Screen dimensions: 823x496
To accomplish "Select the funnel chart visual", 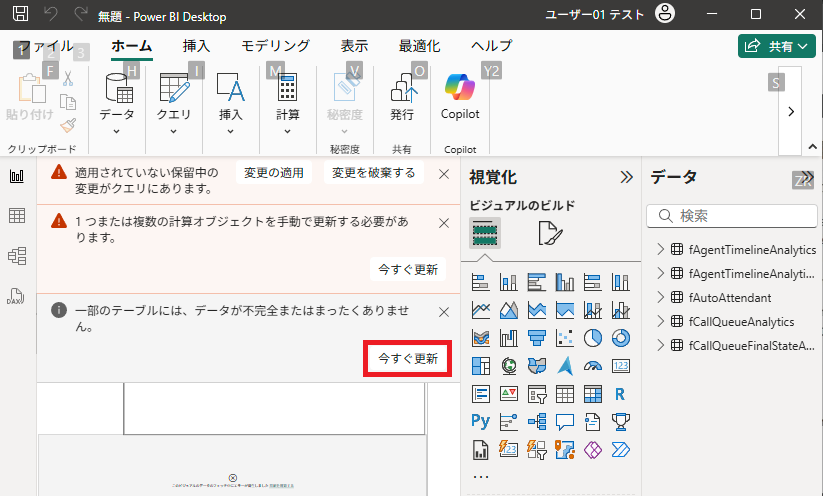I will click(x=536, y=338).
